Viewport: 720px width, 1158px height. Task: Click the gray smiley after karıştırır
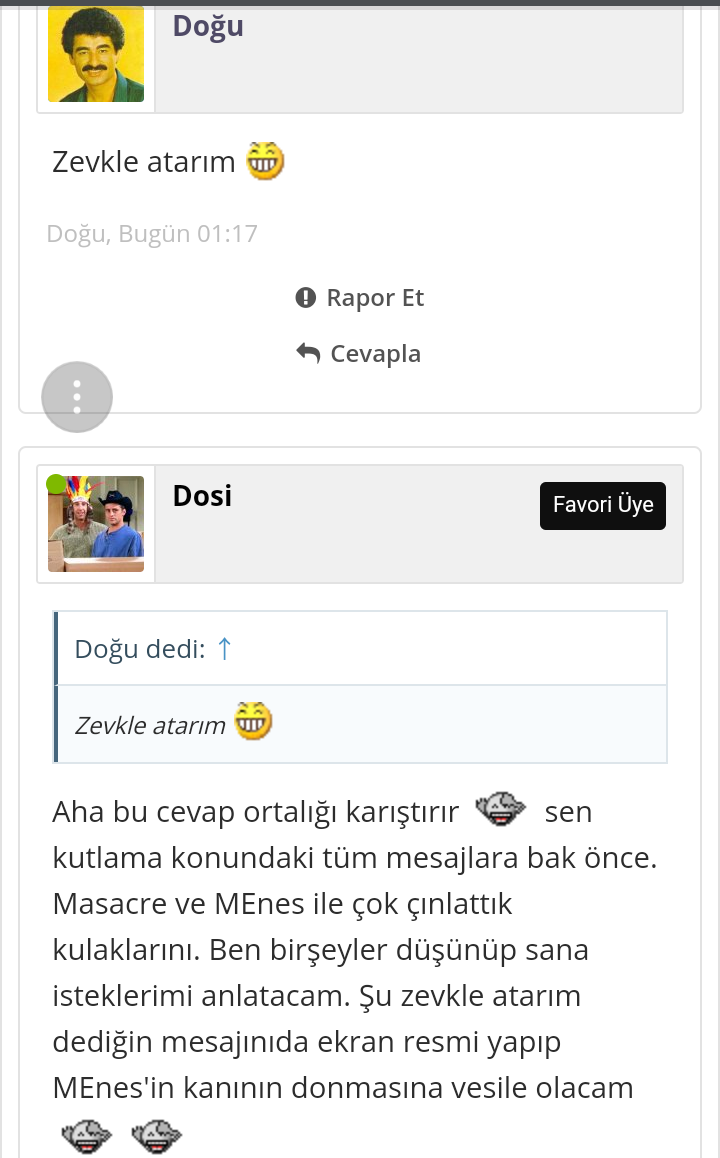tap(500, 810)
